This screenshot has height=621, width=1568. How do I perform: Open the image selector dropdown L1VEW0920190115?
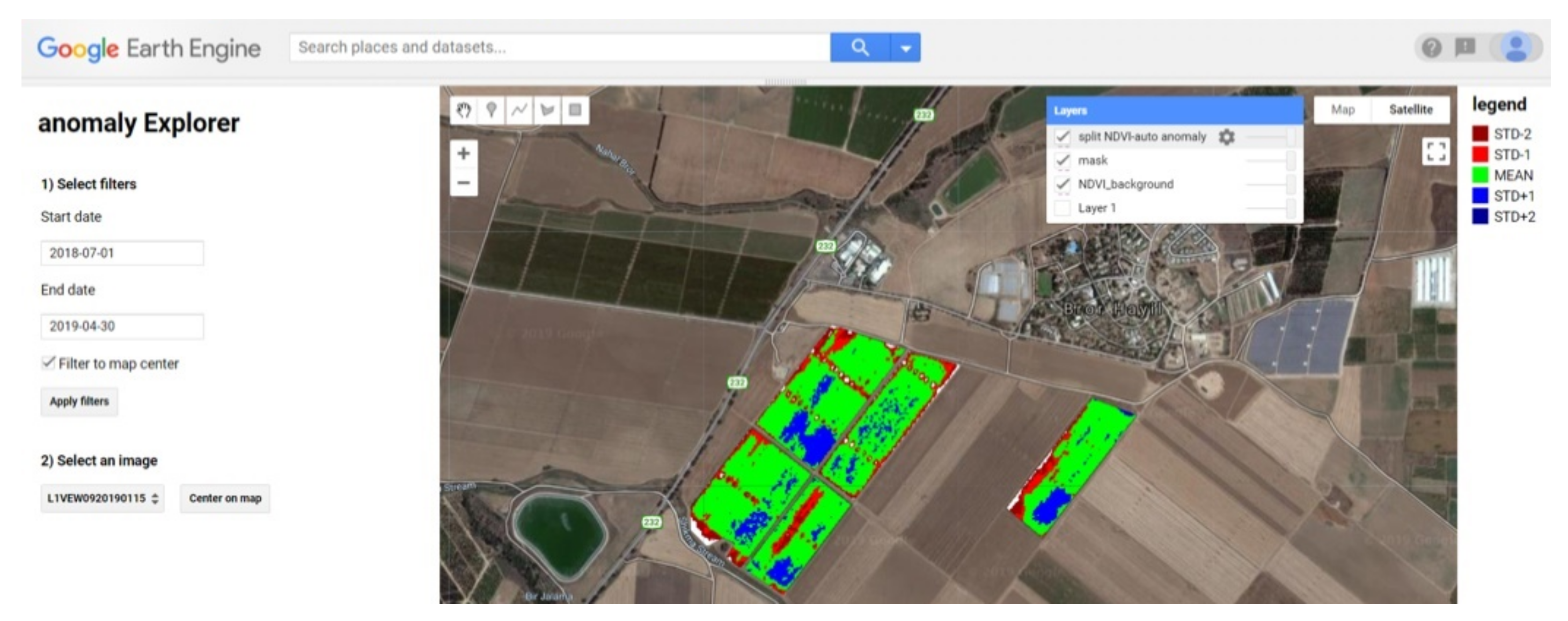102,498
